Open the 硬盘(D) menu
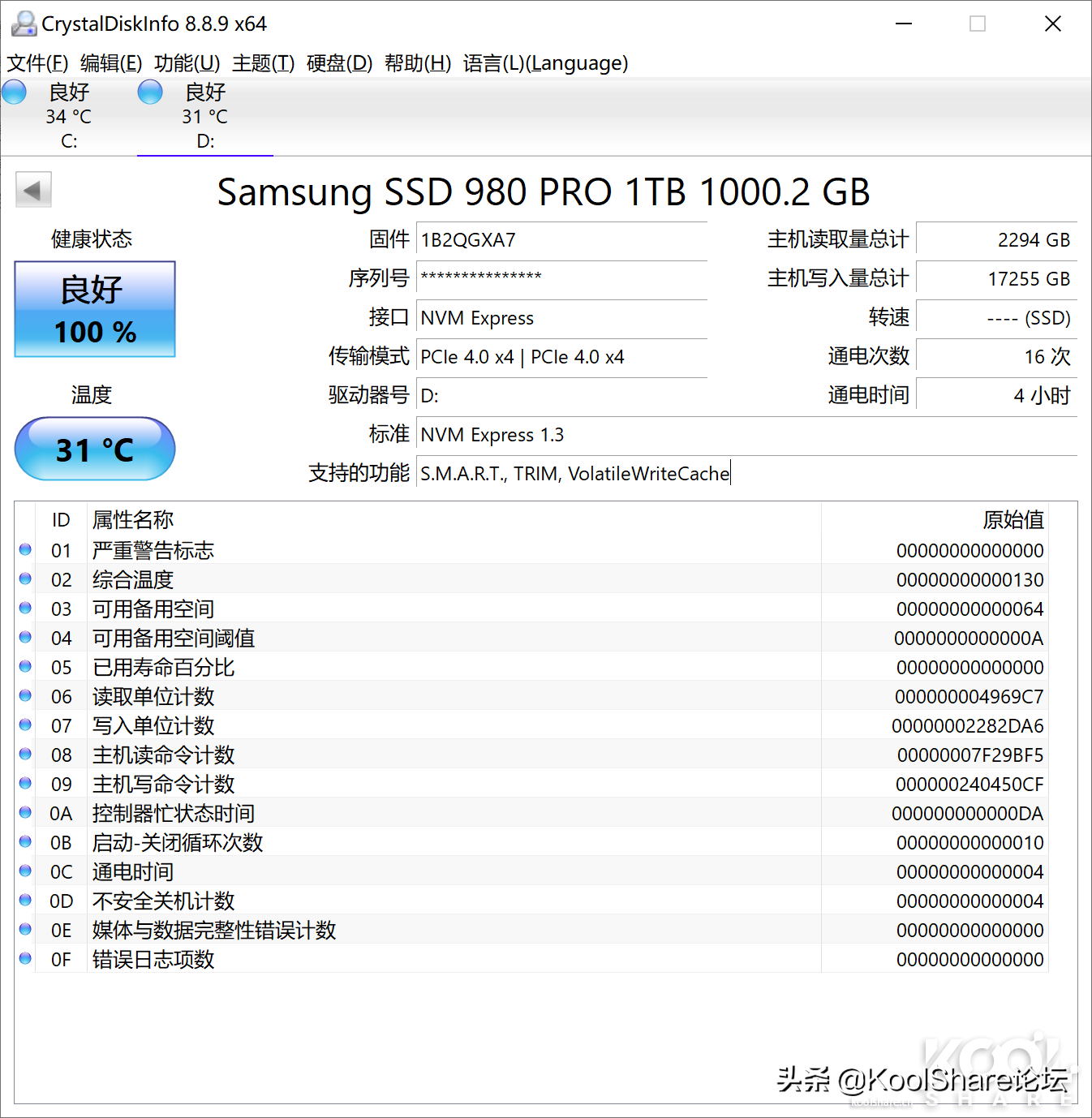1092x1118 pixels. [x=340, y=63]
